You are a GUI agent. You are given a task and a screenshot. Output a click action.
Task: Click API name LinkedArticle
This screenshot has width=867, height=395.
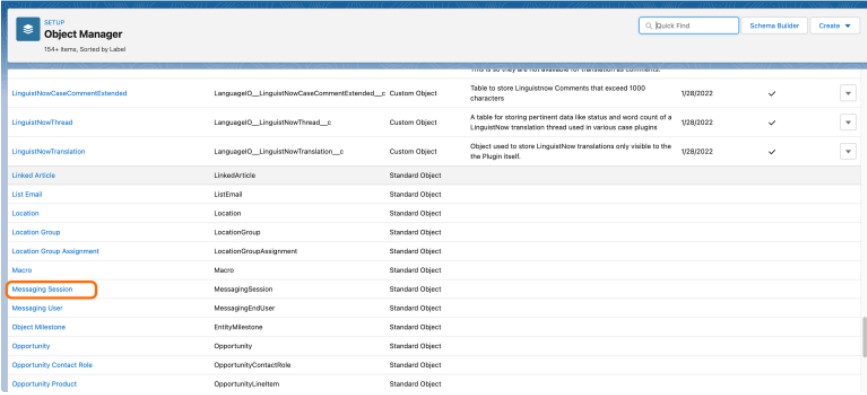click(x=234, y=175)
